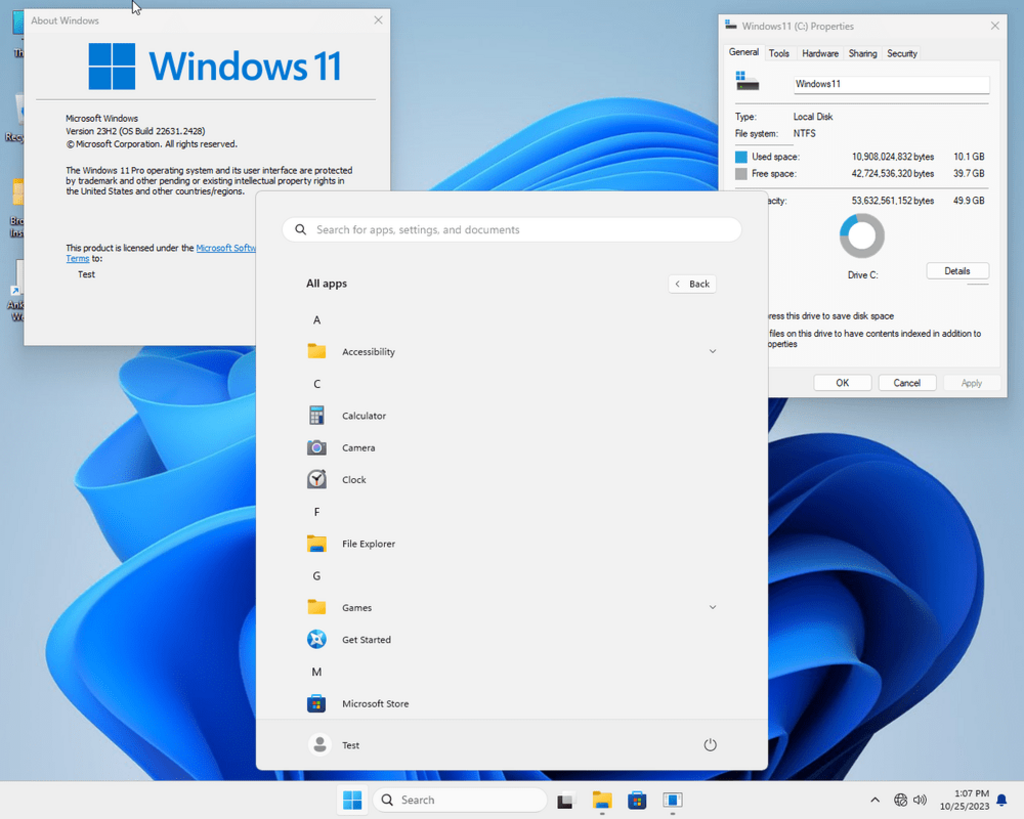Open the network status tray icon
The image size is (1024, 819).
901,799
